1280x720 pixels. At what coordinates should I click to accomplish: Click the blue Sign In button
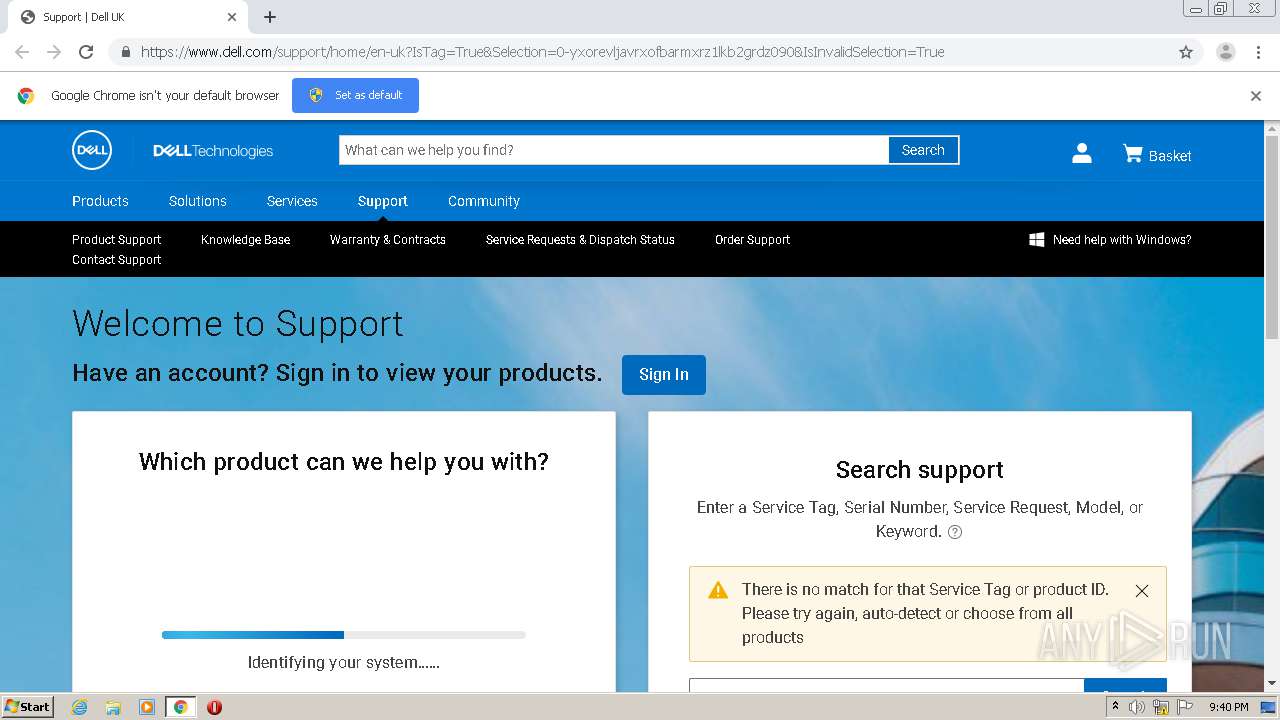[x=664, y=375]
